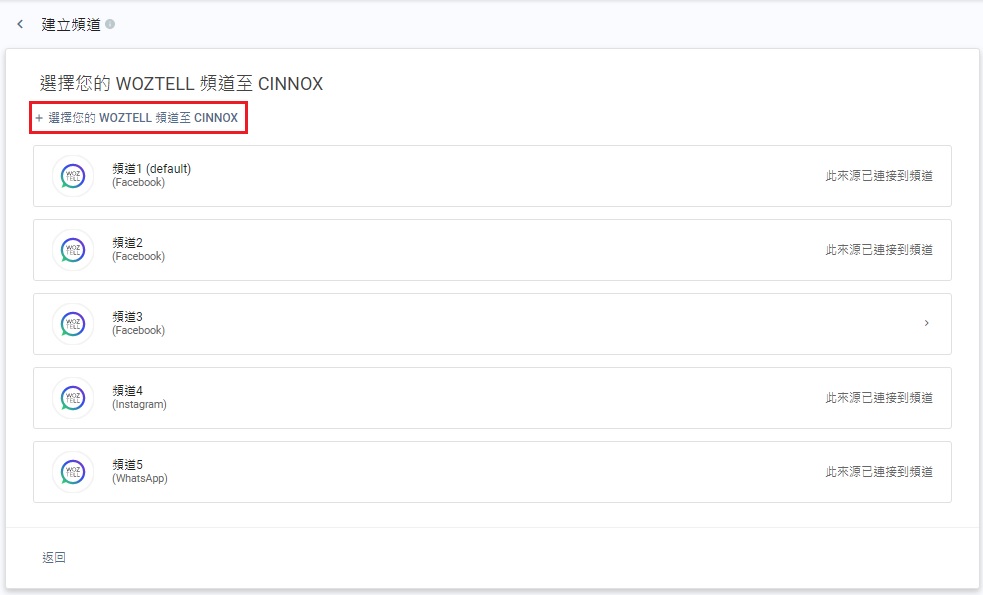Click the WOZTELL logo for 頻道5 WhatsApp
This screenshot has width=983, height=595.
(73, 472)
